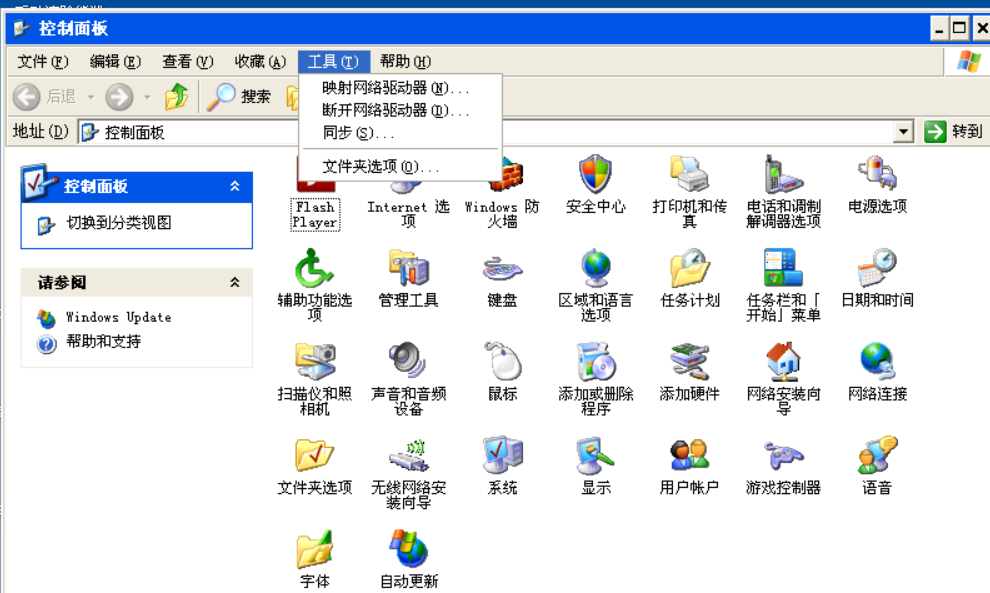The width and height of the screenshot is (990, 593).
Task: Choose 文件夹选项(O) from Tools menu
Action: tap(400, 167)
